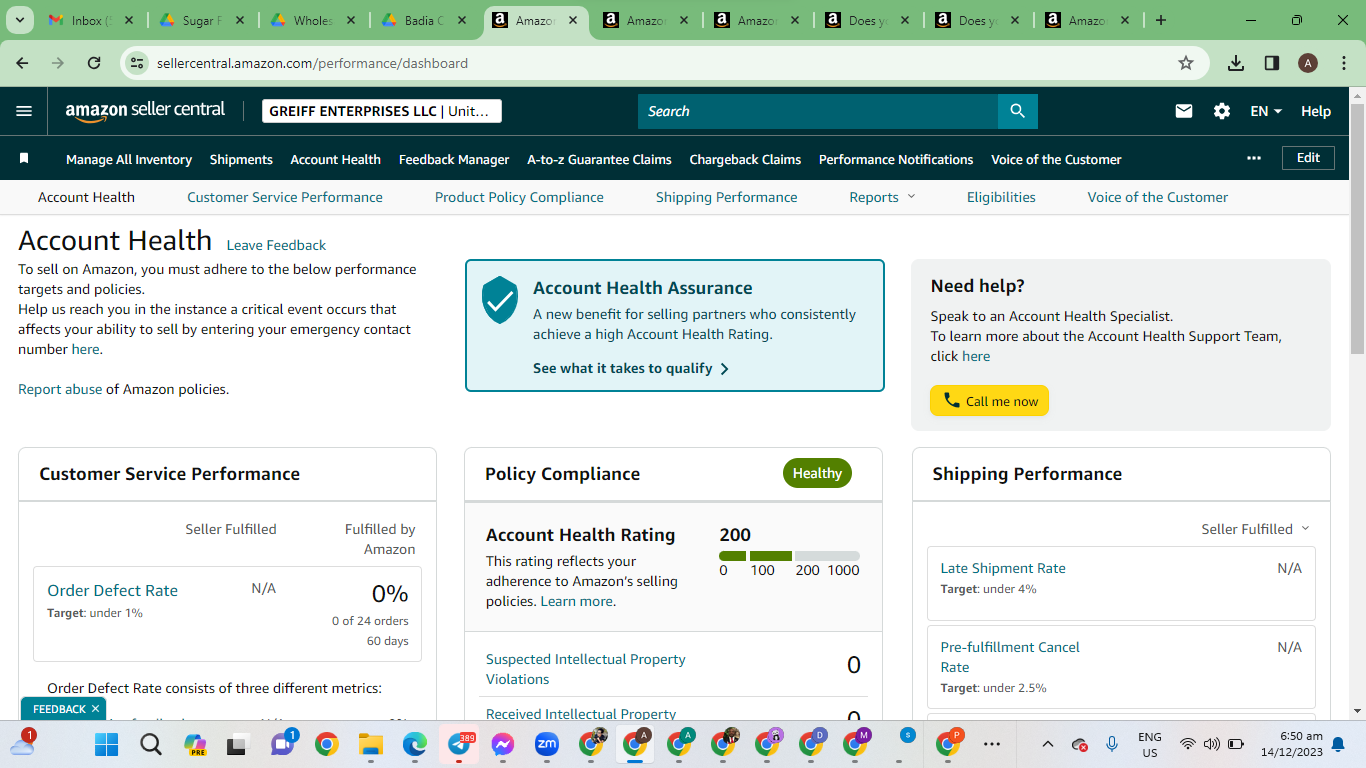Image resolution: width=1366 pixels, height=768 pixels.
Task: View site information icon in the address bar
Action: pos(138,63)
